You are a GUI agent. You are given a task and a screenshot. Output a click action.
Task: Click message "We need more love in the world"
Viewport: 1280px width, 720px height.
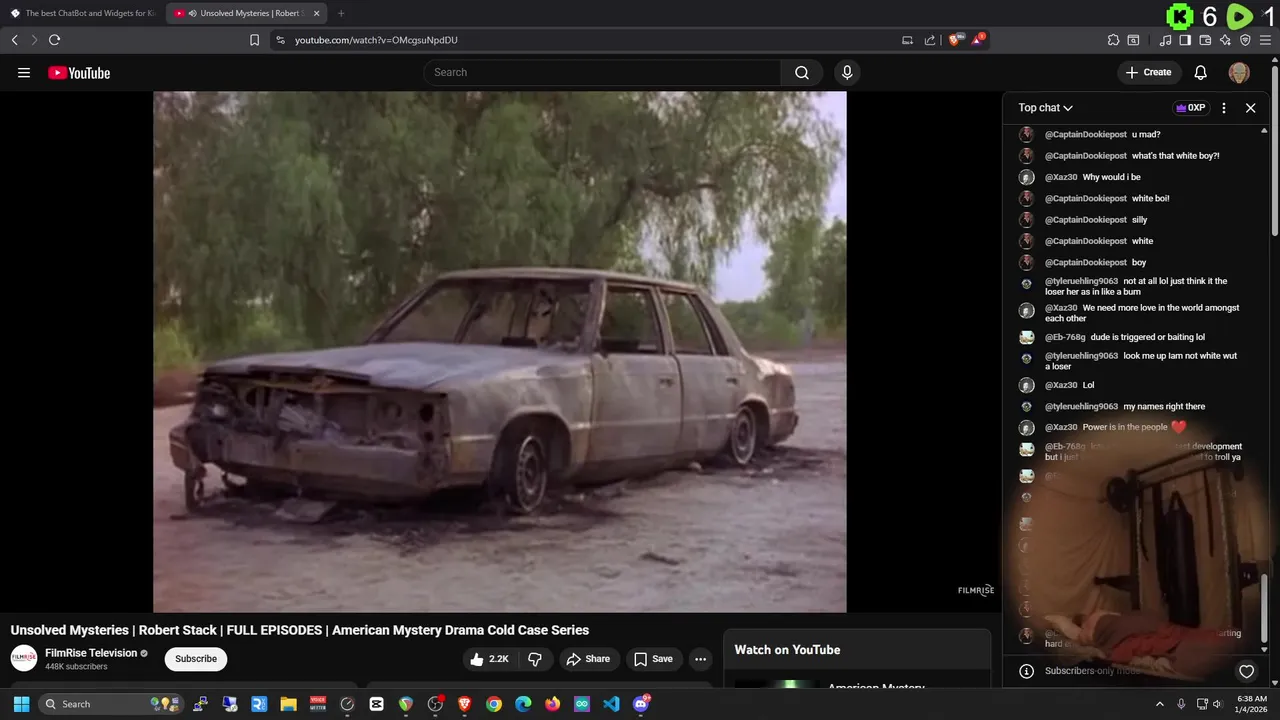1142,313
